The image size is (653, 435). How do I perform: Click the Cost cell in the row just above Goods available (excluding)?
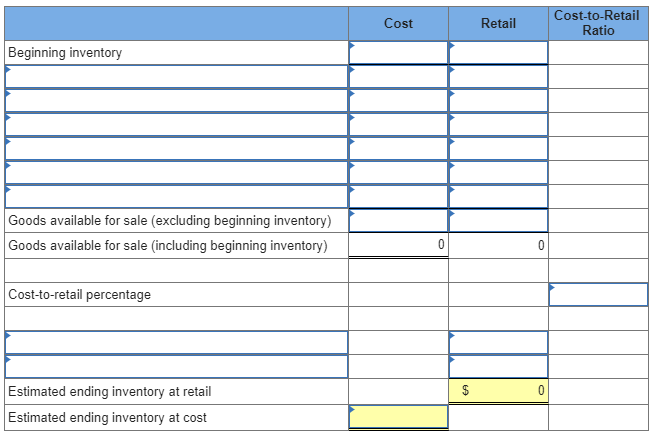point(398,196)
